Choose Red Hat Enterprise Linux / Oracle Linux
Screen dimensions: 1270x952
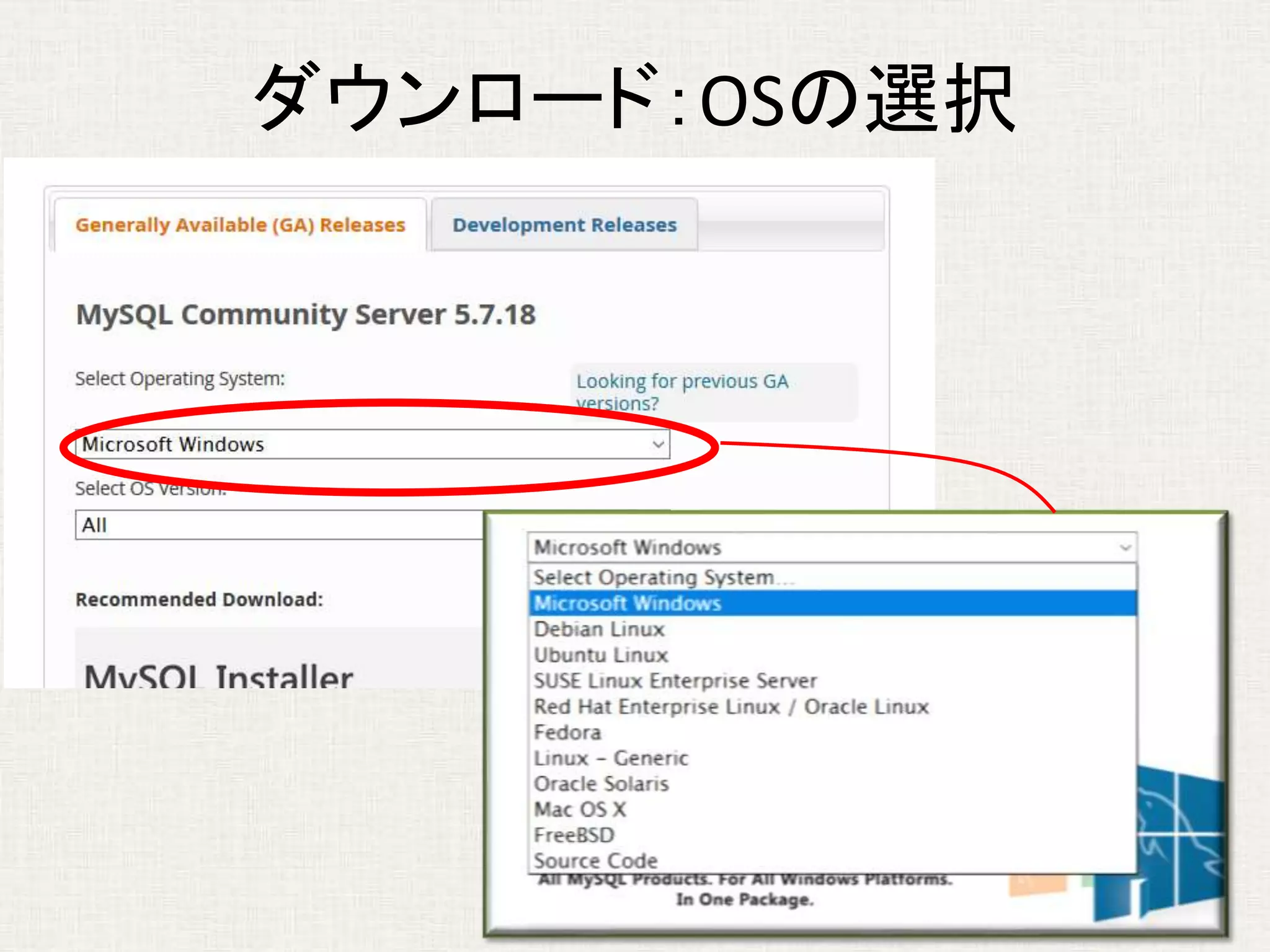[x=731, y=707]
